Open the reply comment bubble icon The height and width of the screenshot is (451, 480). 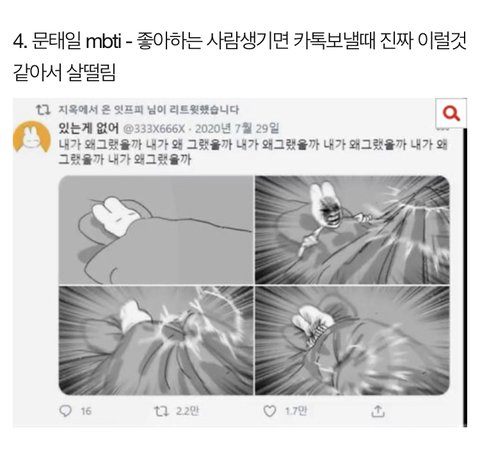click(65, 411)
